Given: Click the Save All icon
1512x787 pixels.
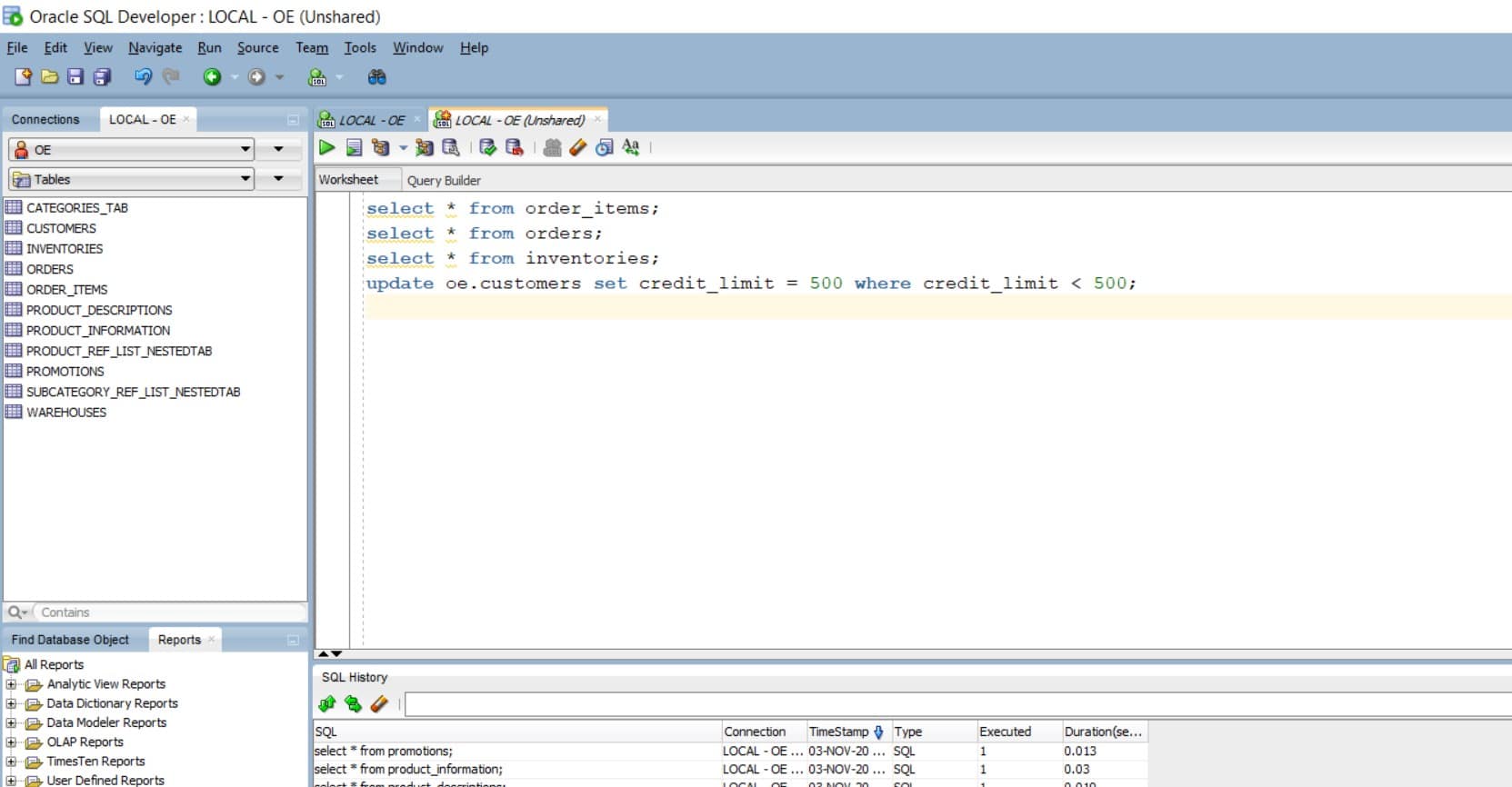Looking at the screenshot, I should pyautogui.click(x=102, y=77).
